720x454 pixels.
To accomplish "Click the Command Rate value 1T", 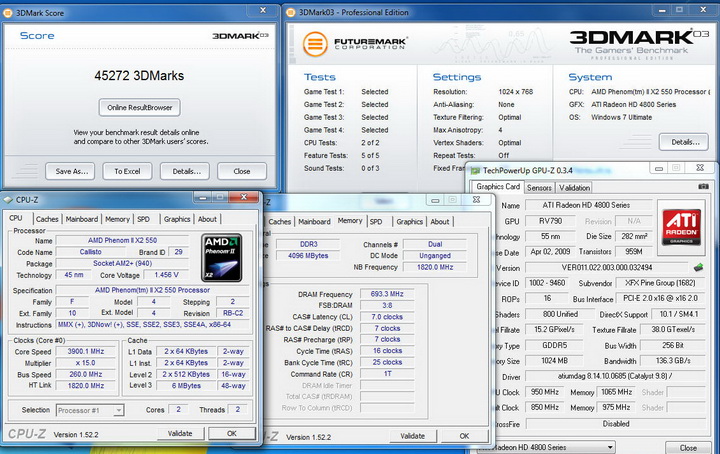I will (387, 374).
